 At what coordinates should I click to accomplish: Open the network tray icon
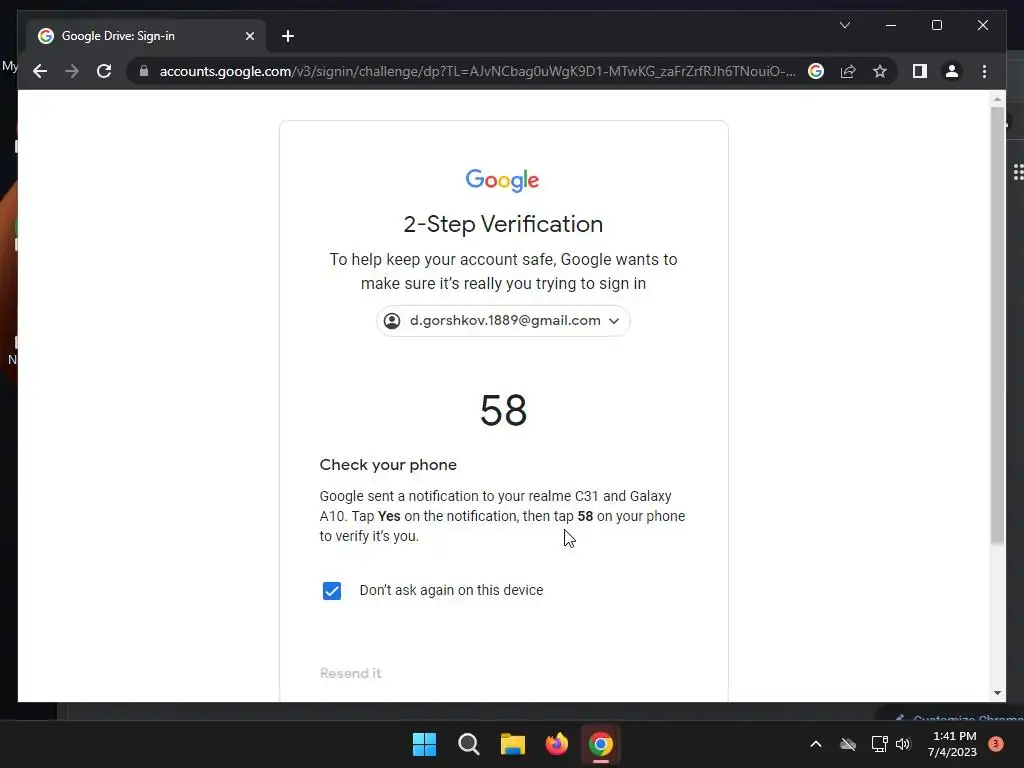(x=879, y=744)
